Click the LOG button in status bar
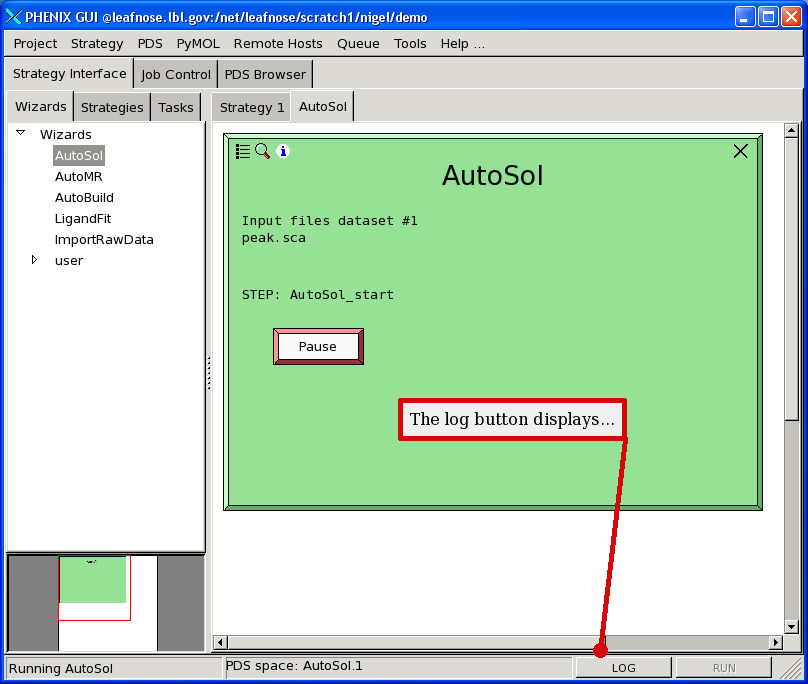The image size is (808, 684). [623, 668]
